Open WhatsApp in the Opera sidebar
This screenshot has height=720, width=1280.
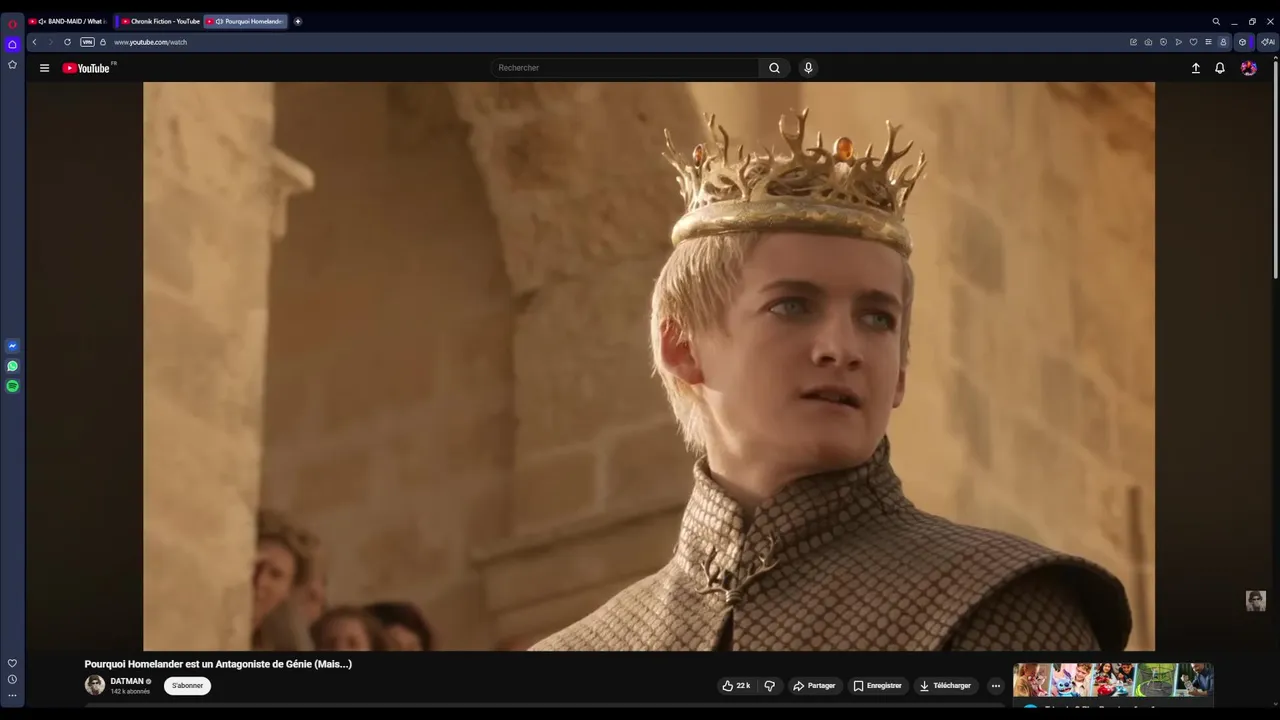[12, 366]
